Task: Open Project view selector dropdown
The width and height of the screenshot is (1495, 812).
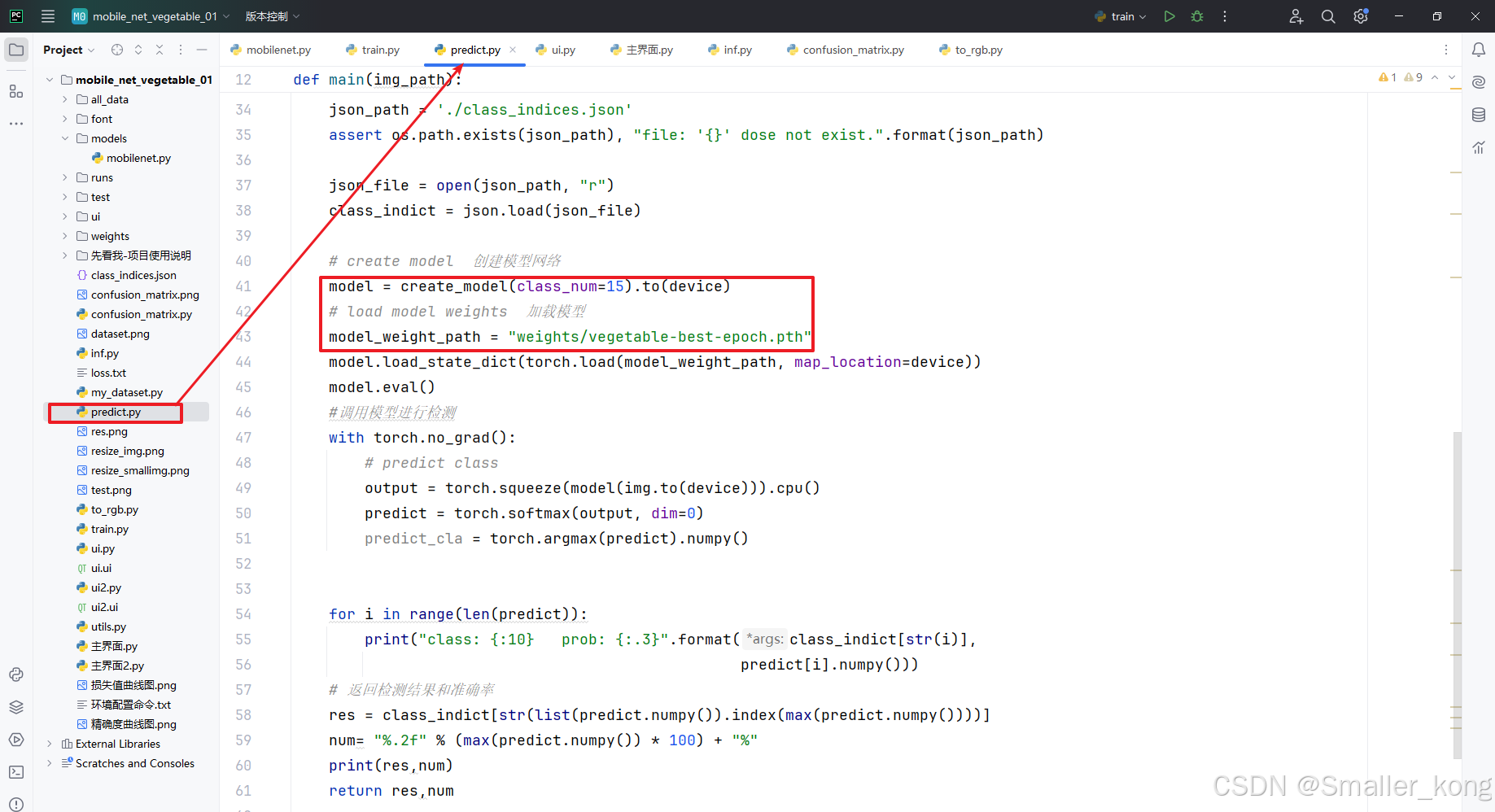Action: pos(69,50)
